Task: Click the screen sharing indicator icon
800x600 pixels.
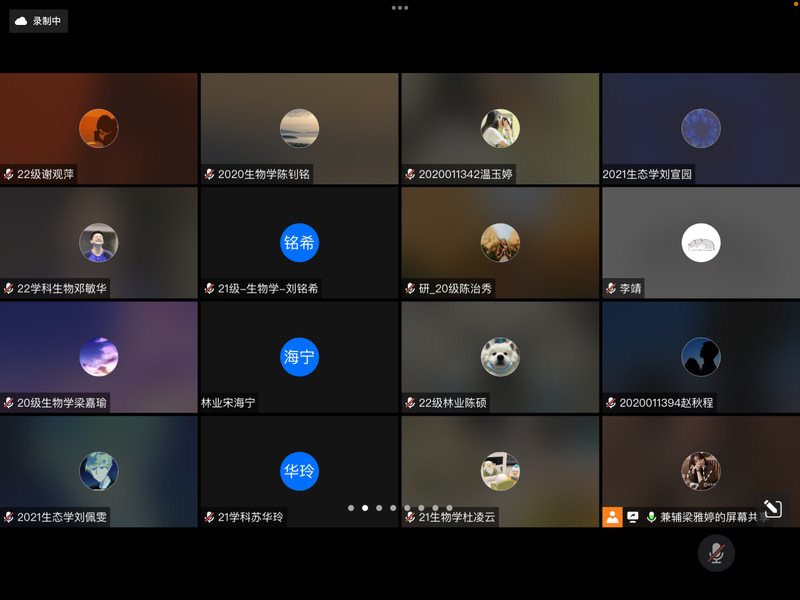Action: point(633,517)
